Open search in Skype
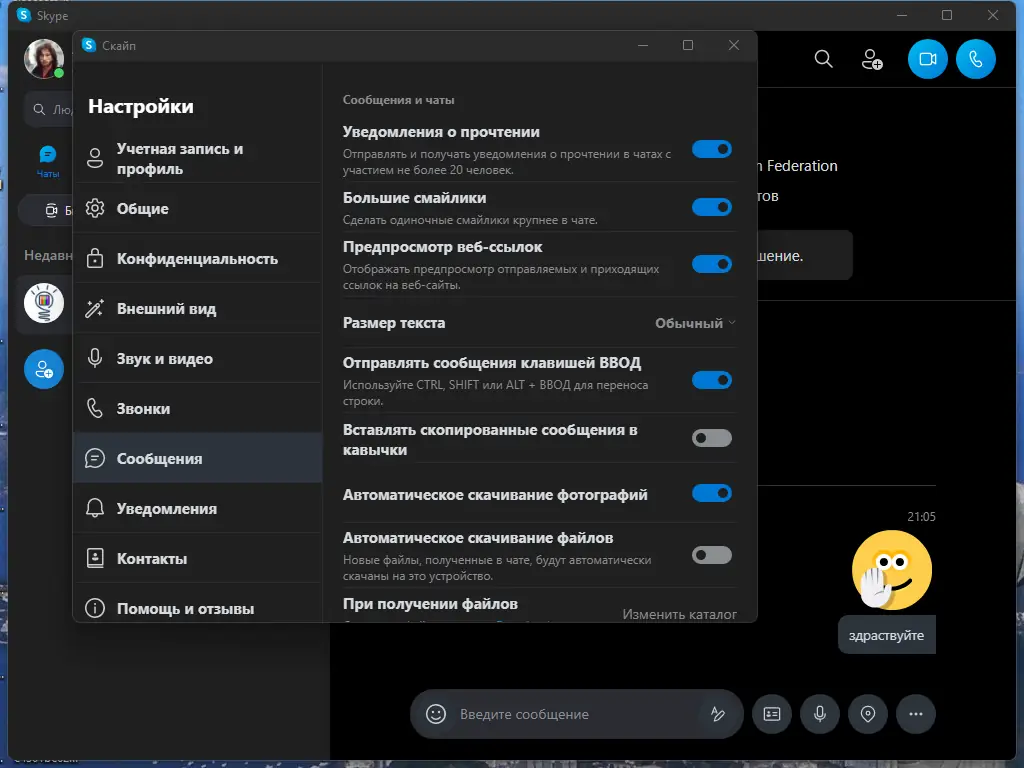Image resolution: width=1024 pixels, height=768 pixels. (824, 59)
